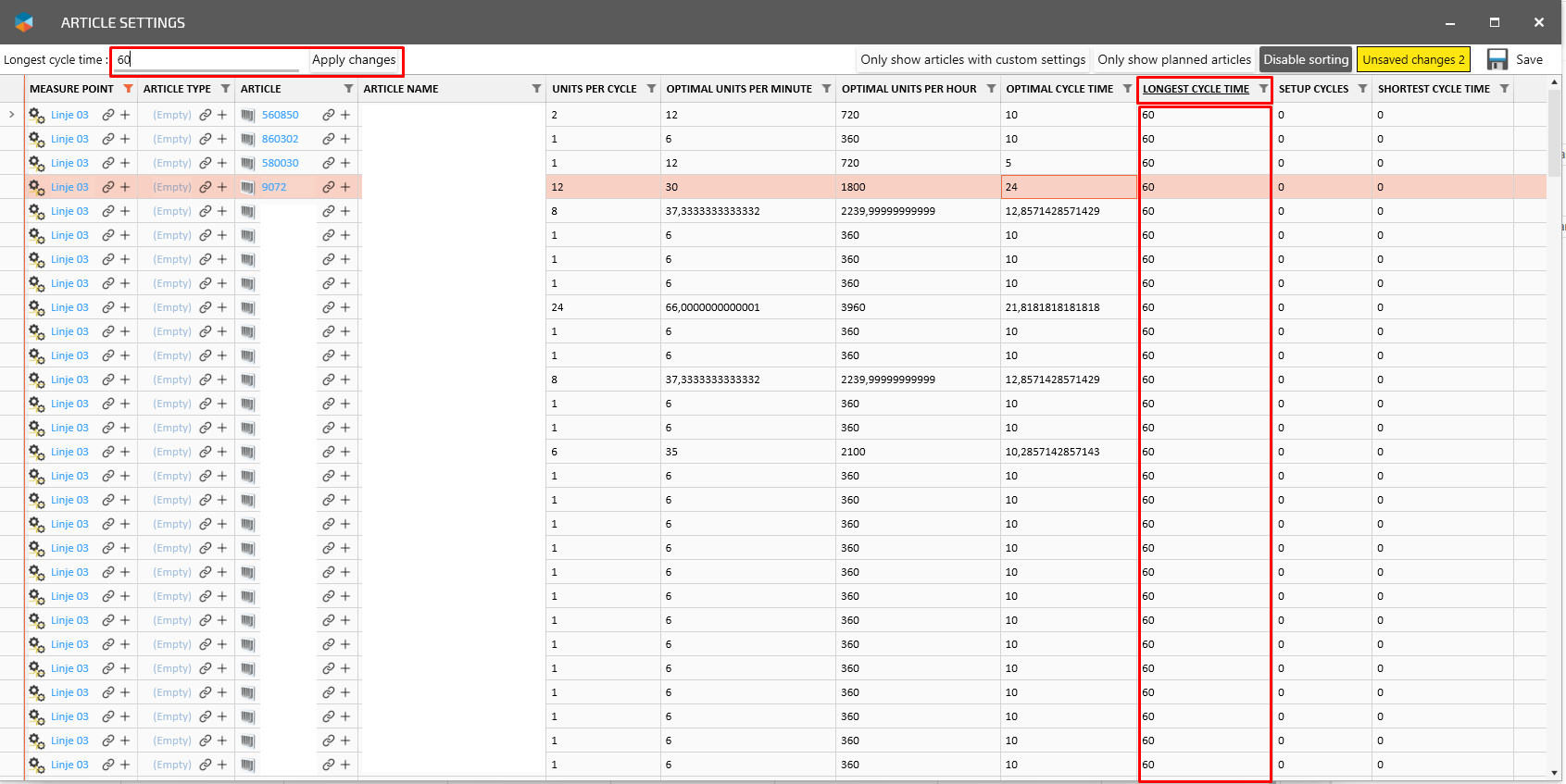Click the Longest cycle time input field
The width and height of the screenshot is (1566, 784).
211,59
